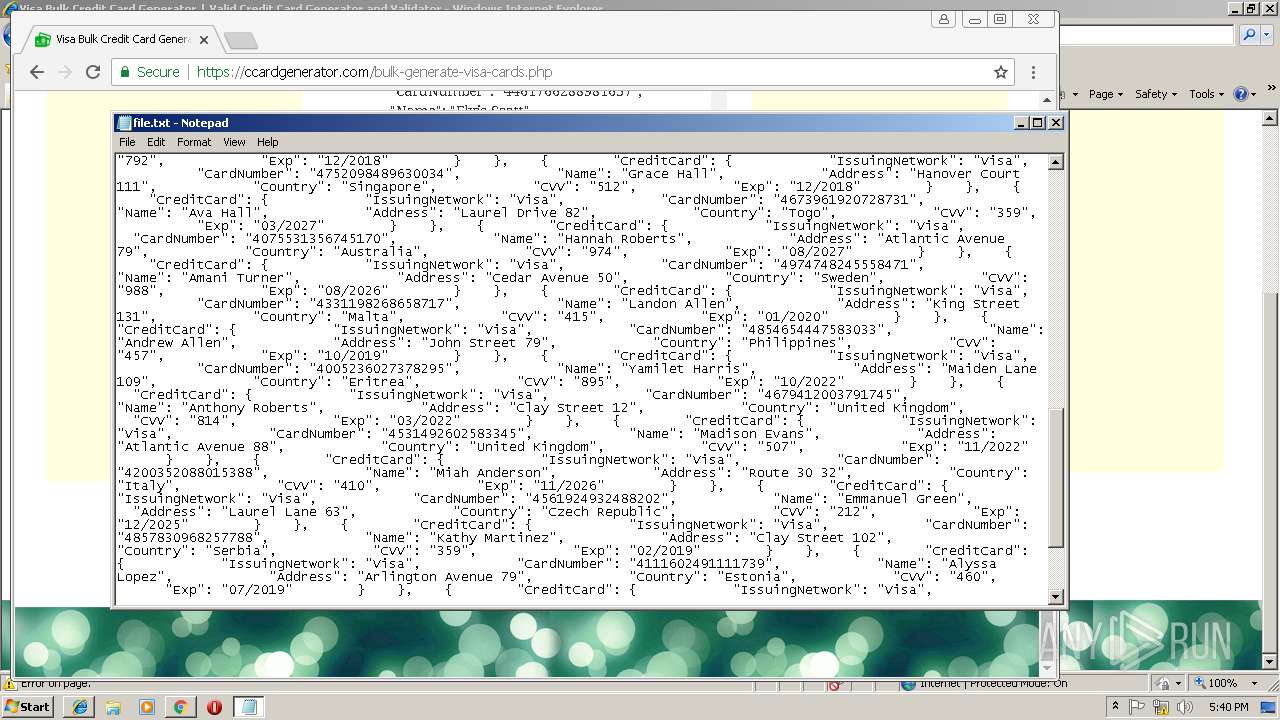Open Notepad View menu
Screen dimensions: 1280x720
[234, 142]
